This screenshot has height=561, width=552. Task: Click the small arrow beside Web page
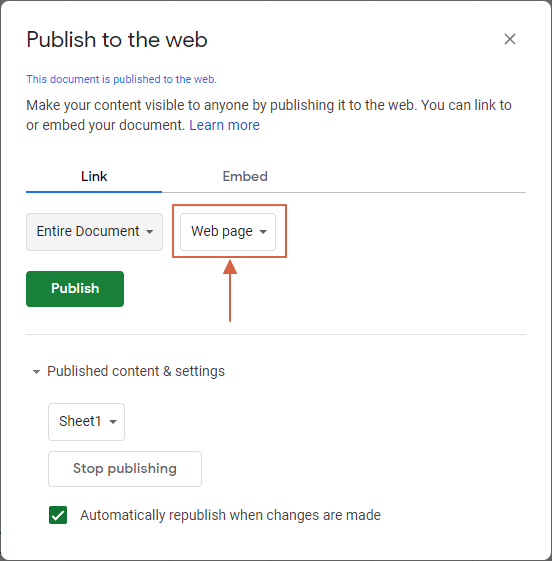tap(263, 232)
